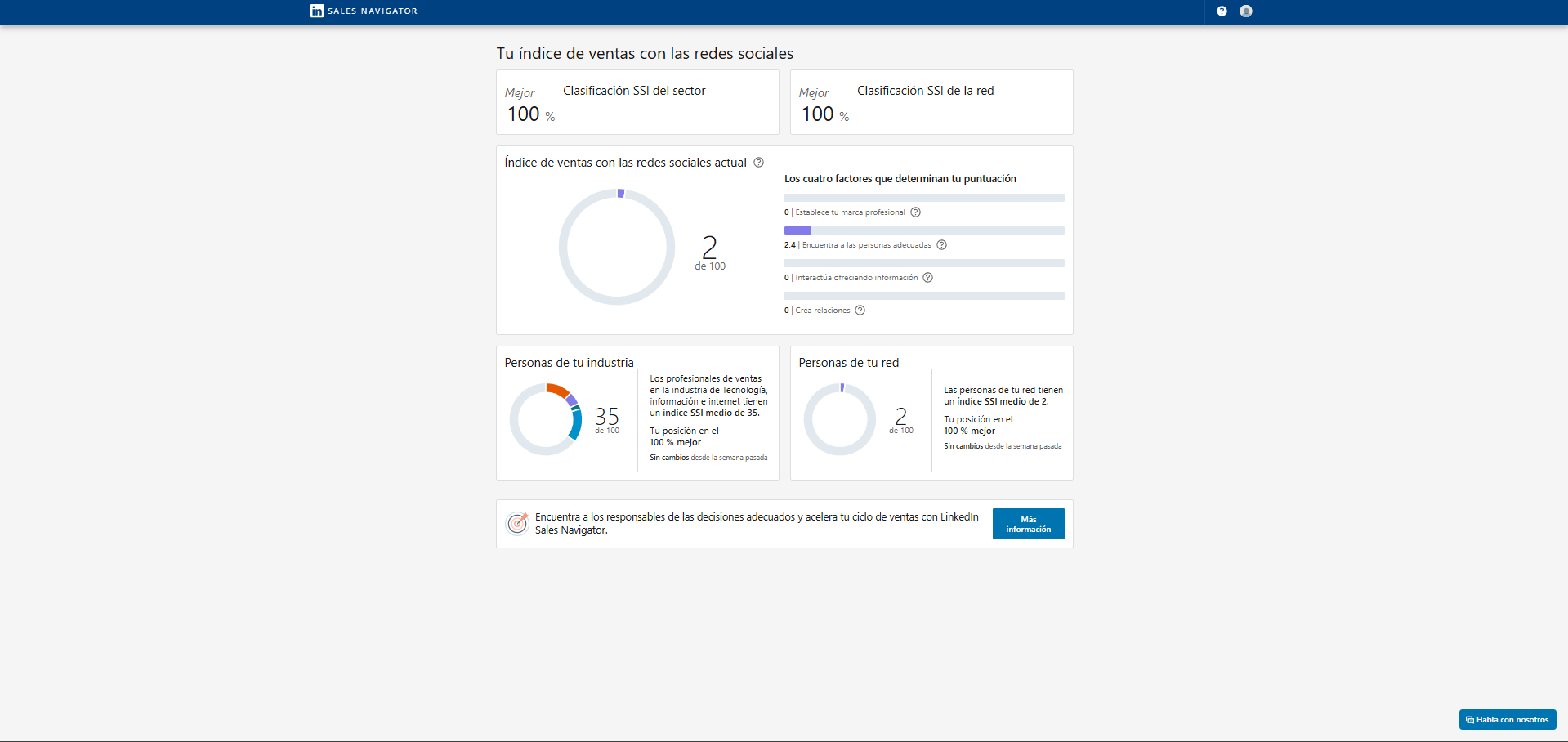Click the 100 % value in red ranking card
This screenshot has height=742, width=1568.
click(825, 114)
